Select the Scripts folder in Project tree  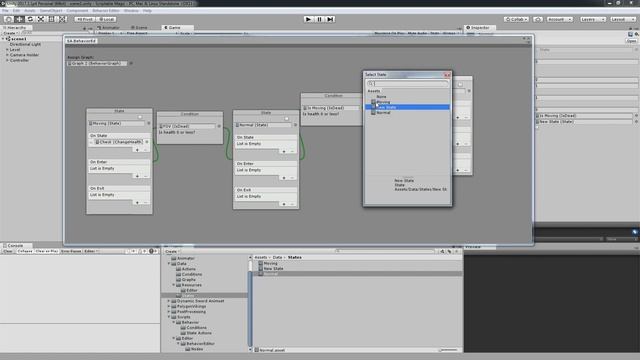184,317
